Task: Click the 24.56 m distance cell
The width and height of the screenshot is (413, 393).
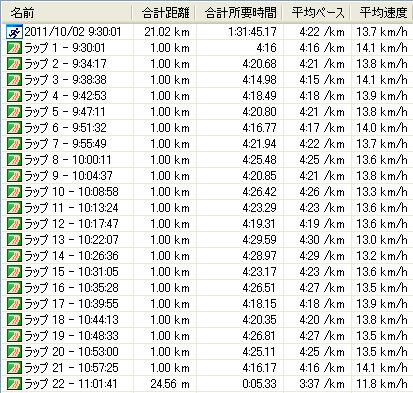Action: point(170,384)
